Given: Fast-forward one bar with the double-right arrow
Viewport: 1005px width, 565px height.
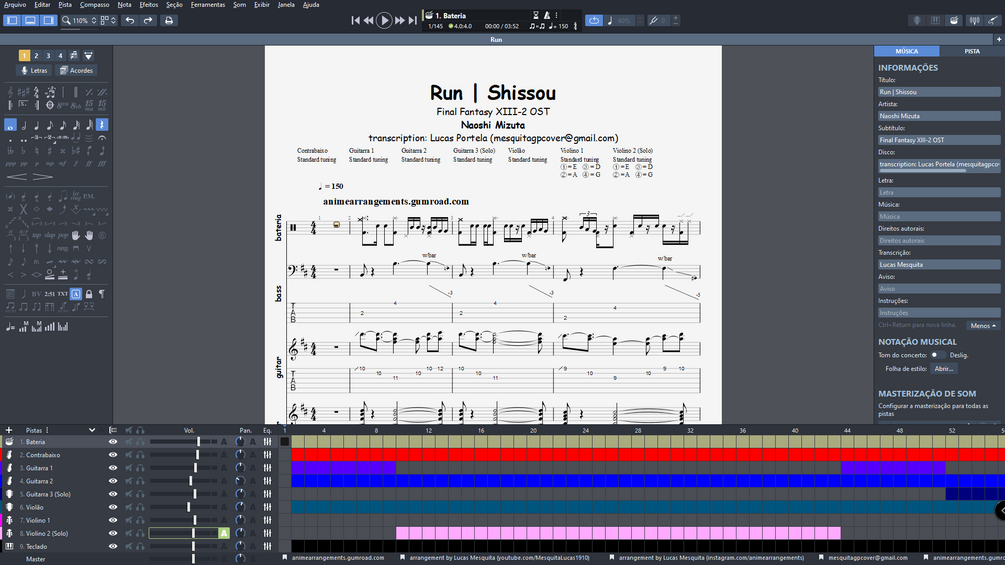Looking at the screenshot, I should click(400, 20).
